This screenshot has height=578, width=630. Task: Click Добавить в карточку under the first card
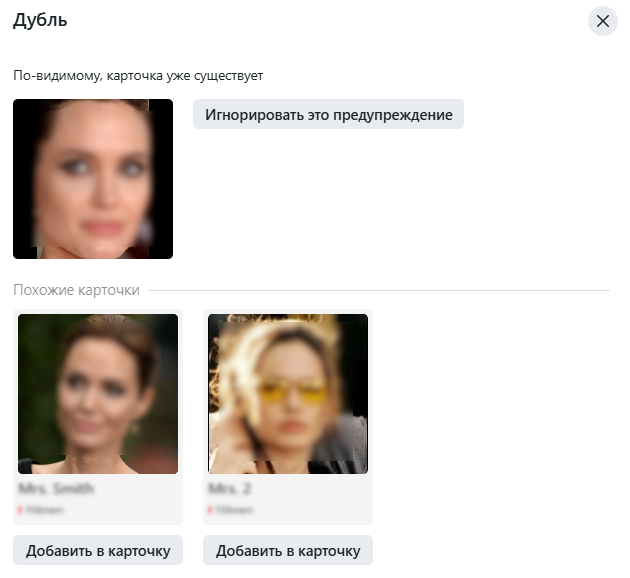(x=98, y=550)
